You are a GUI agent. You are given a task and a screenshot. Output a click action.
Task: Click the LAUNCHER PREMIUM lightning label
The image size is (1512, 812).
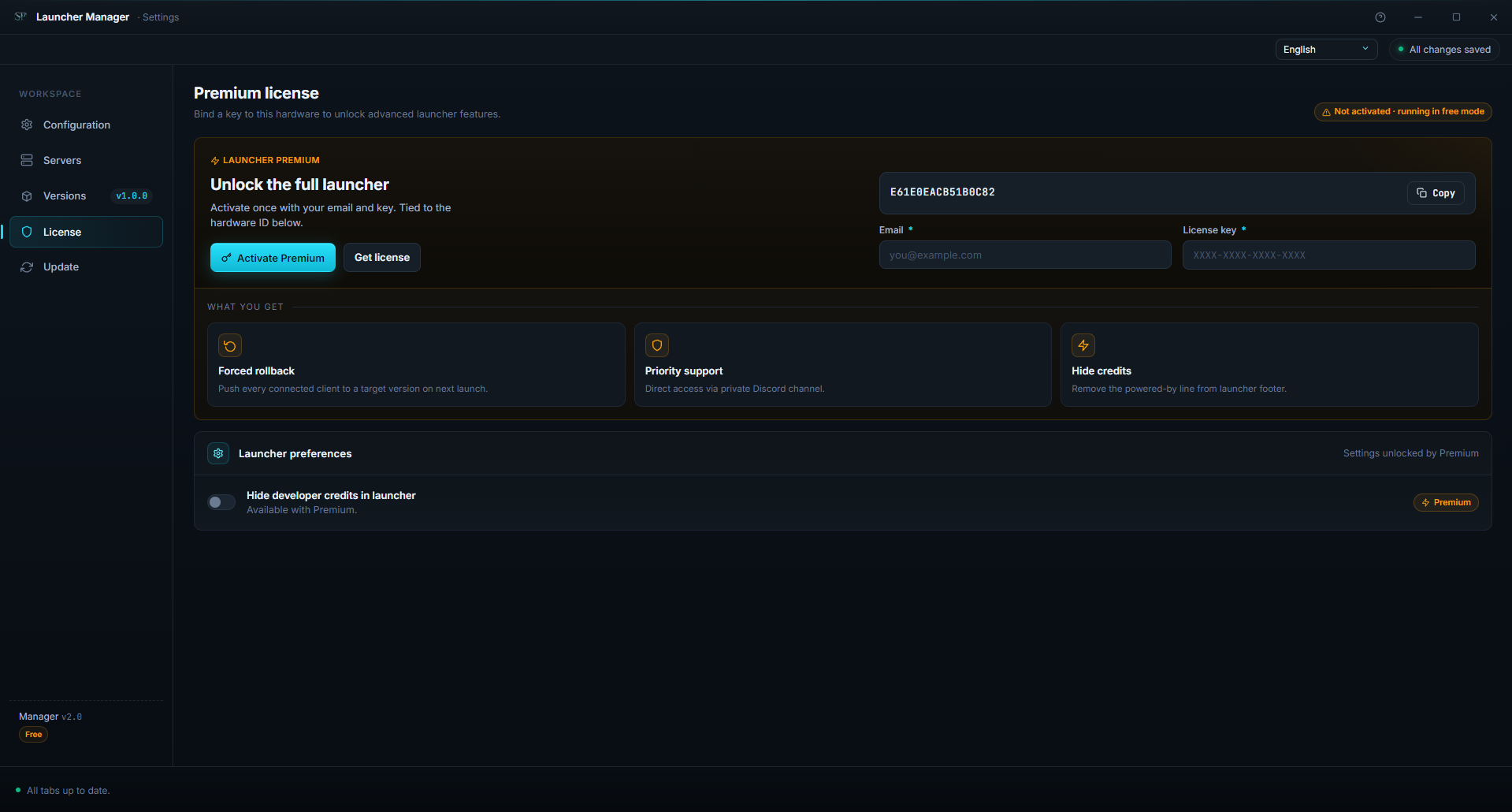pyautogui.click(x=265, y=160)
